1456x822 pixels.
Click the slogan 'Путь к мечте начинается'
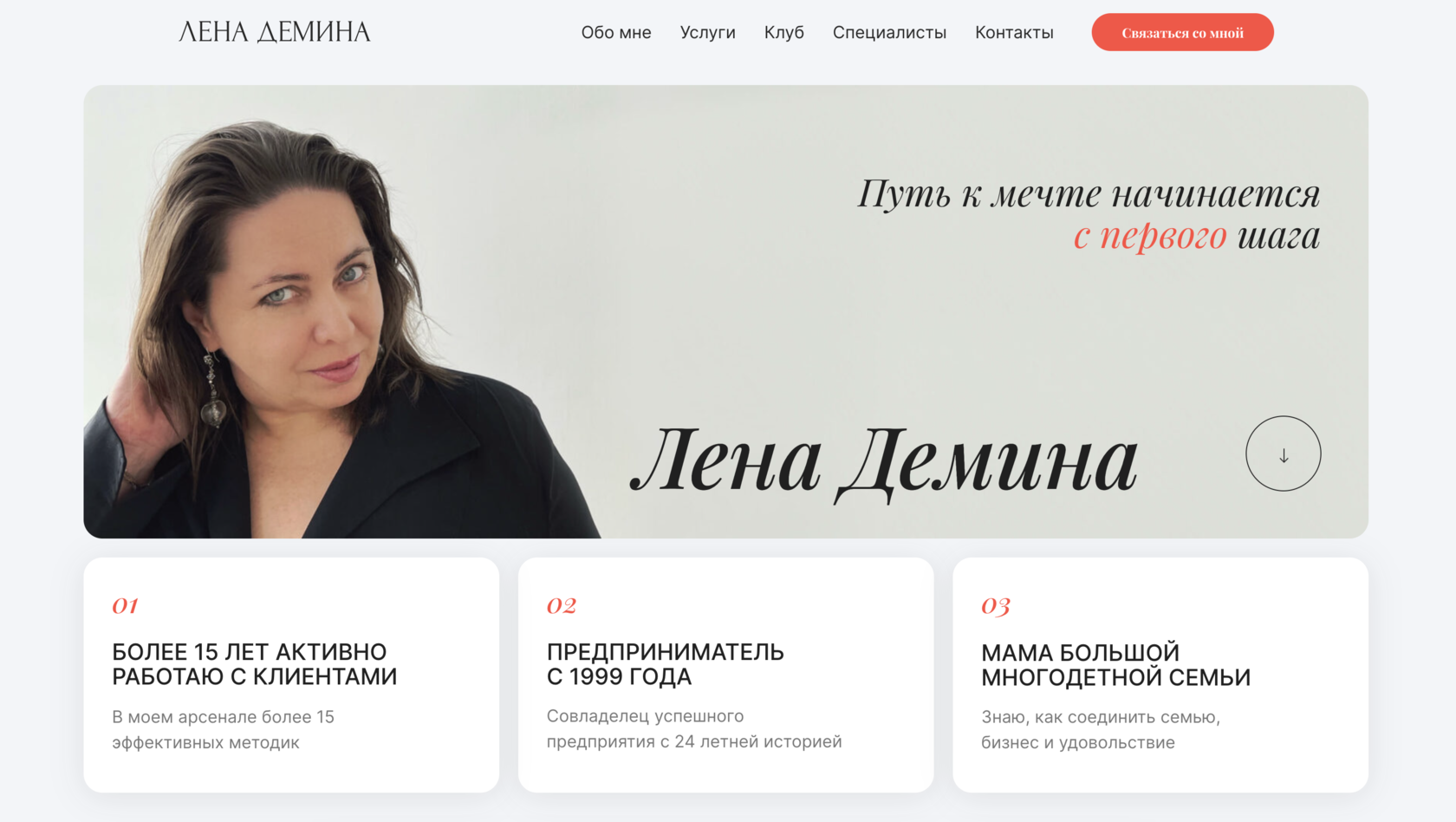[1089, 193]
